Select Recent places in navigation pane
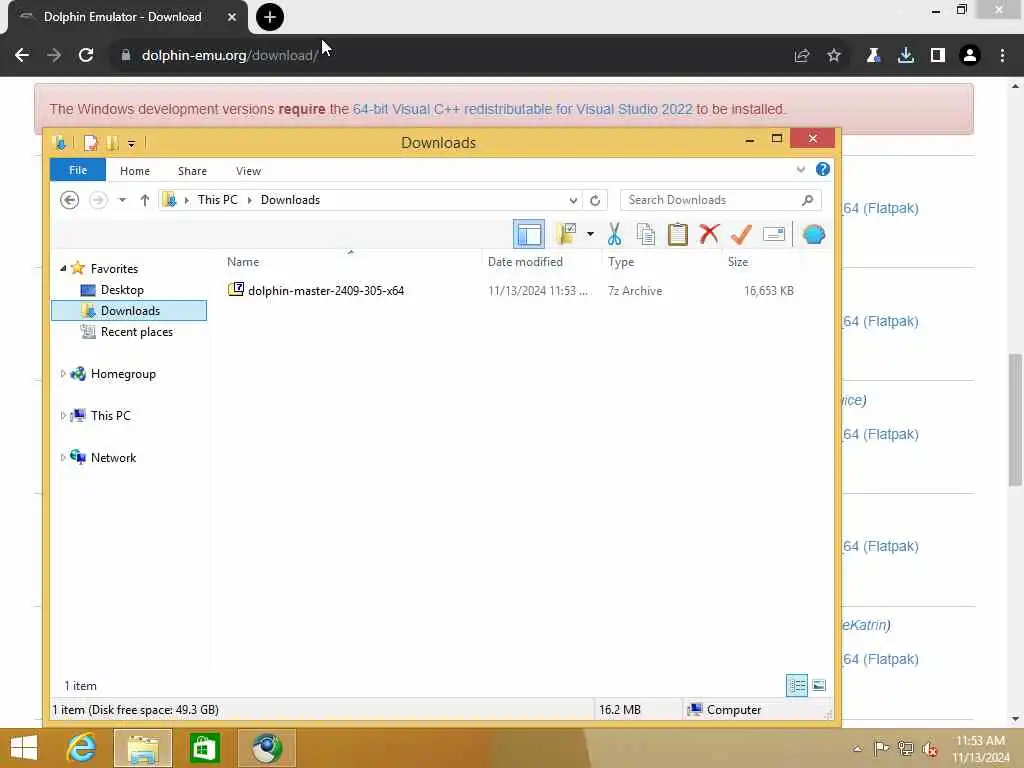This screenshot has width=1024, height=768. pos(136,332)
